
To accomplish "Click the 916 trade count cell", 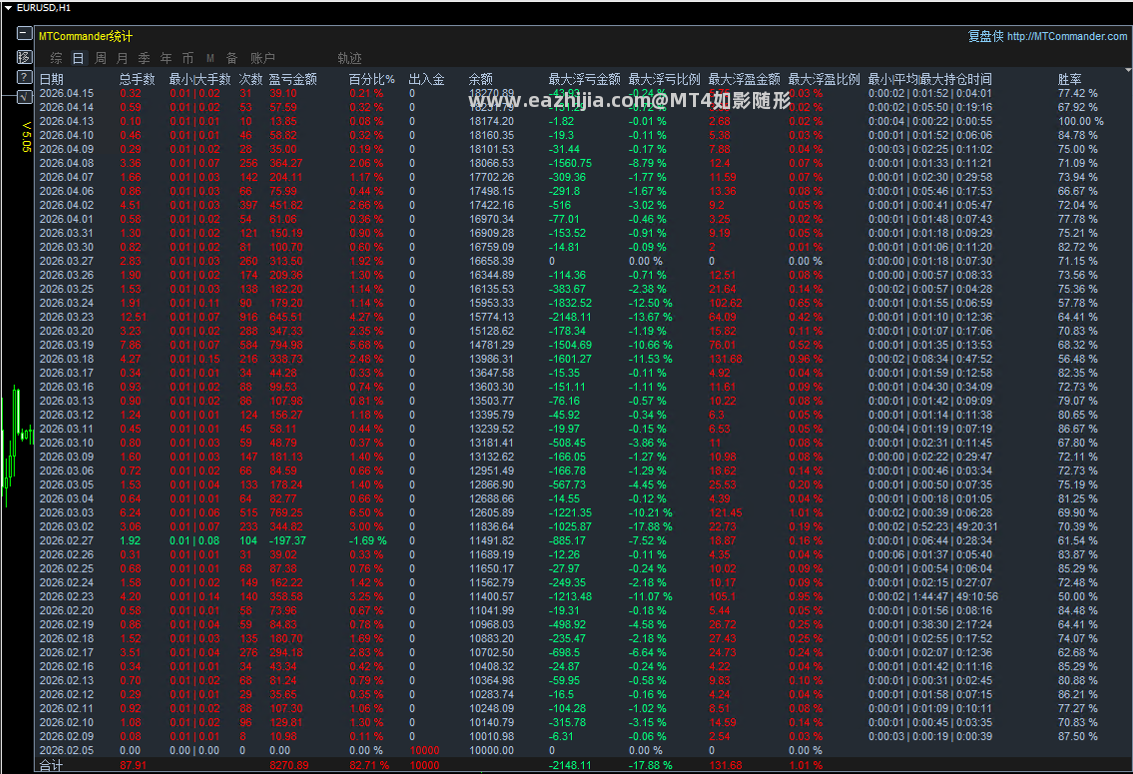I will [x=249, y=317].
